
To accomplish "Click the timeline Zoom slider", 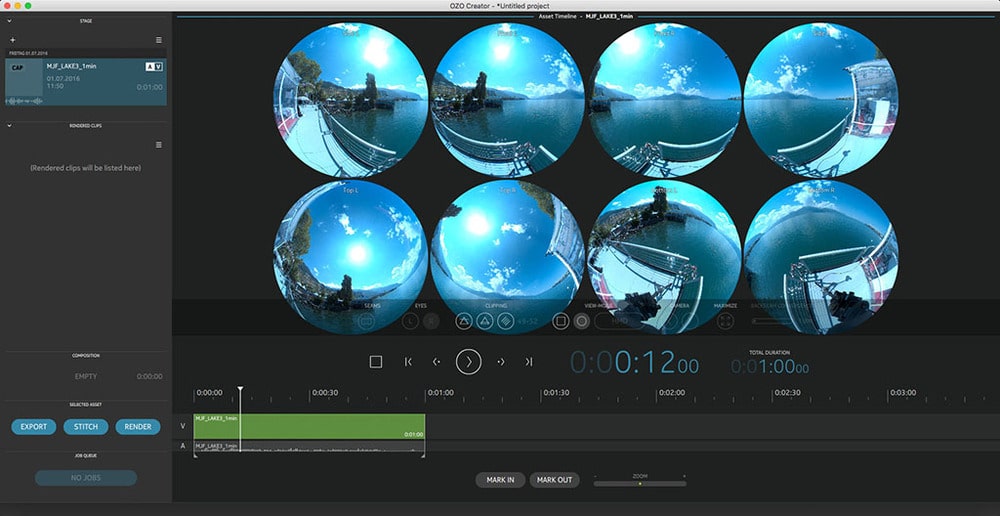I will click(640, 484).
